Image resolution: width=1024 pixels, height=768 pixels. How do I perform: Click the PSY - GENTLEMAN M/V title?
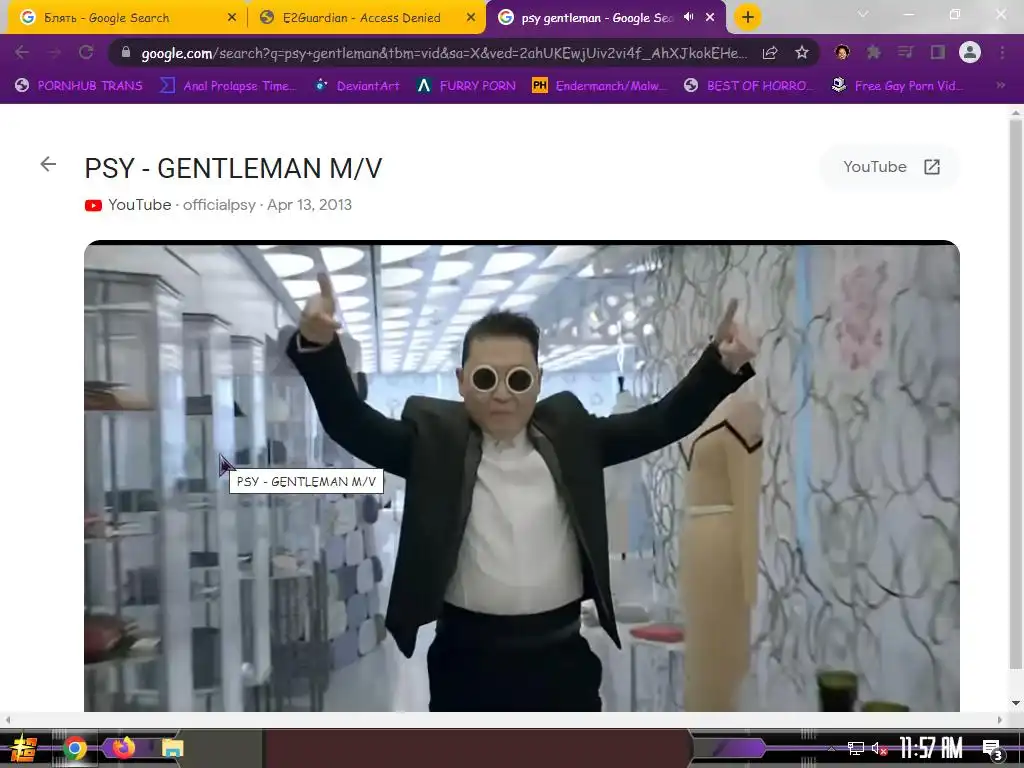[x=233, y=168]
